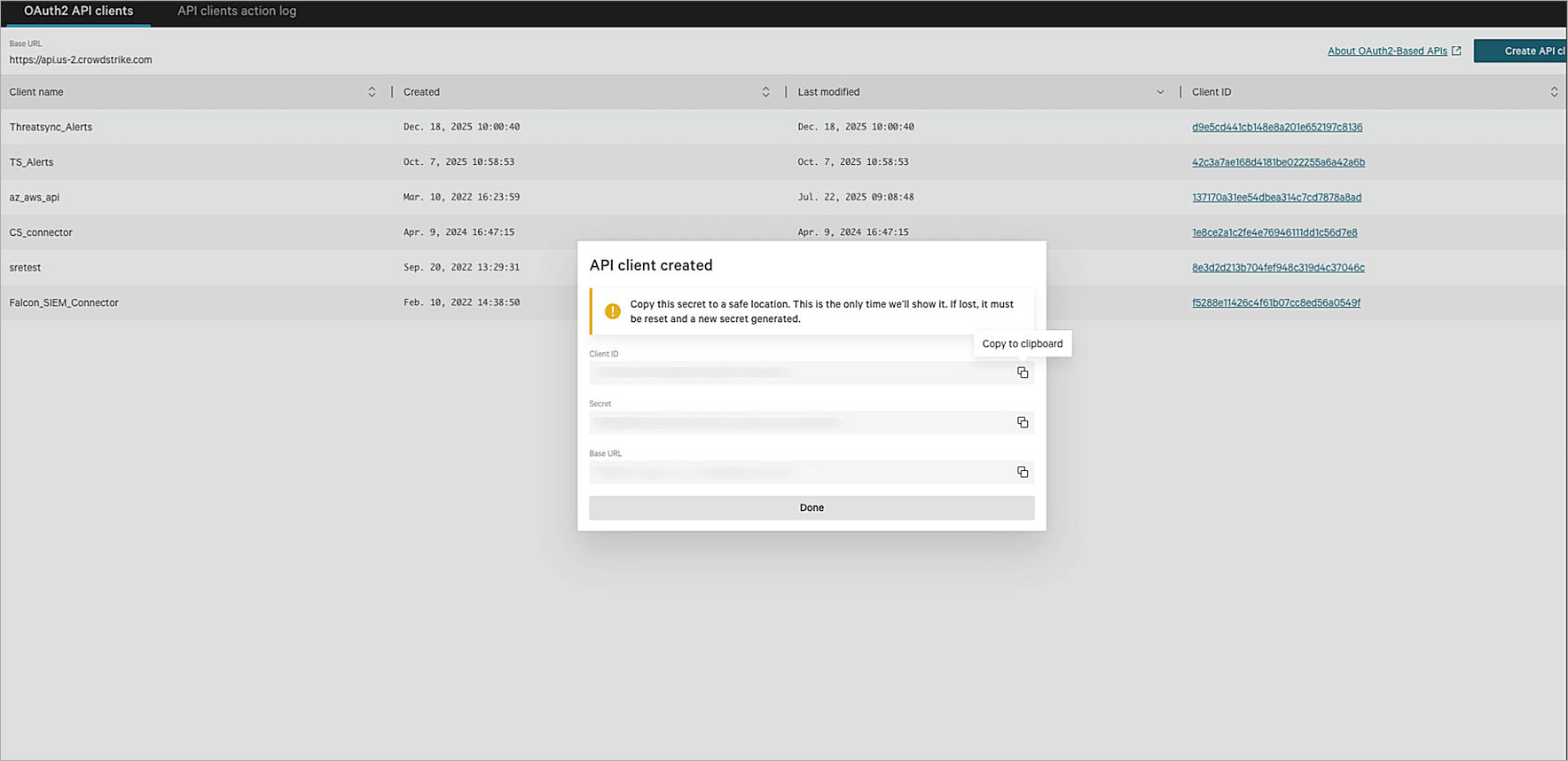Copy the Base URL in the dialog
Viewport: 1568px width, 761px height.
[x=1023, y=472]
